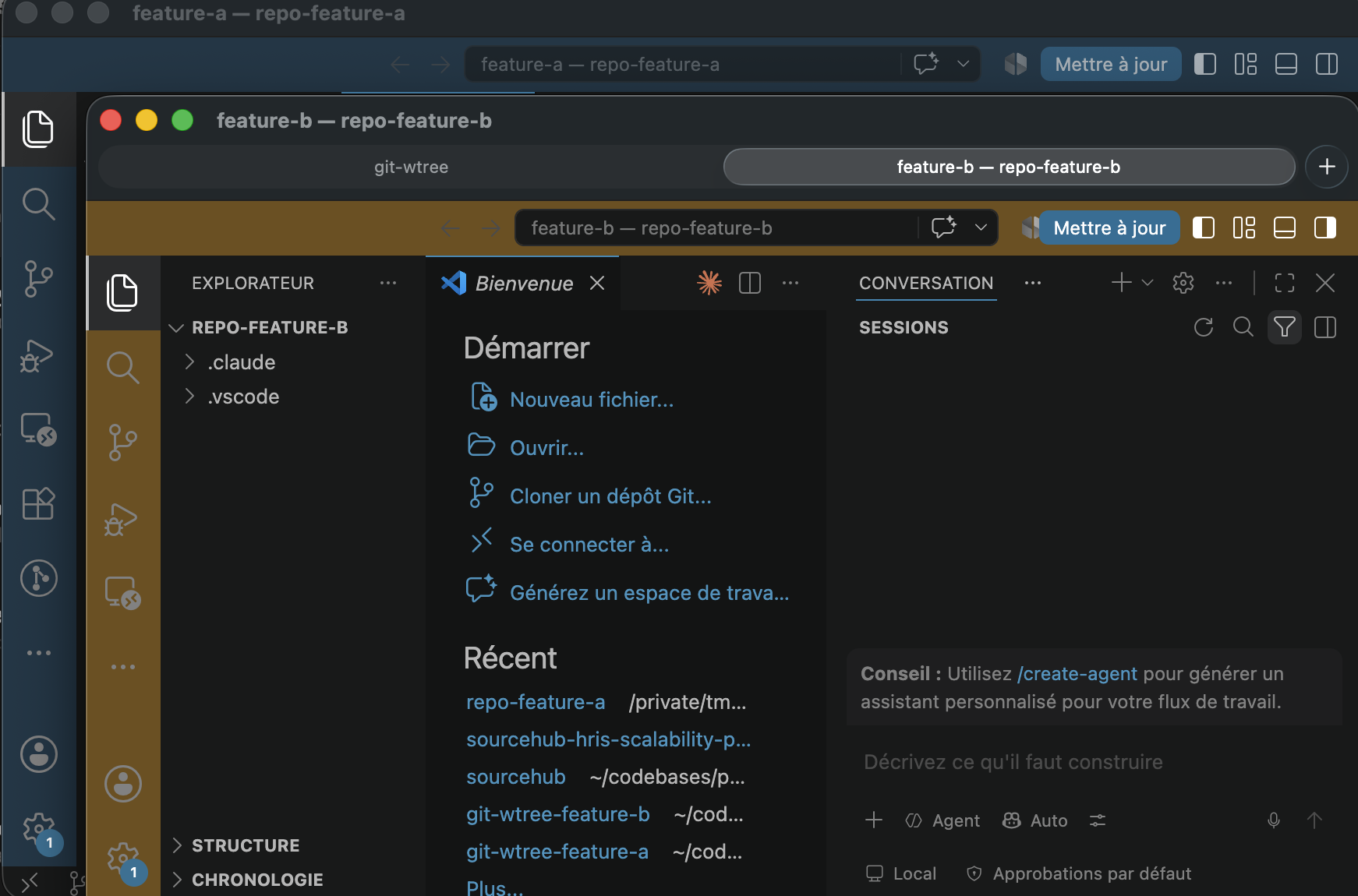
Task: Expand the .vscode folder
Action: (x=243, y=397)
